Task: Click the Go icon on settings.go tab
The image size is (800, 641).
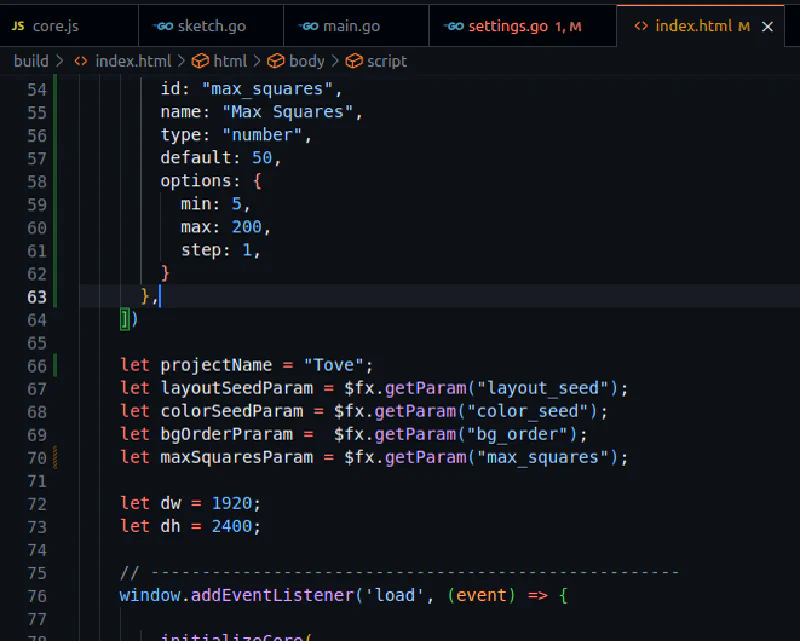Action: pyautogui.click(x=454, y=26)
